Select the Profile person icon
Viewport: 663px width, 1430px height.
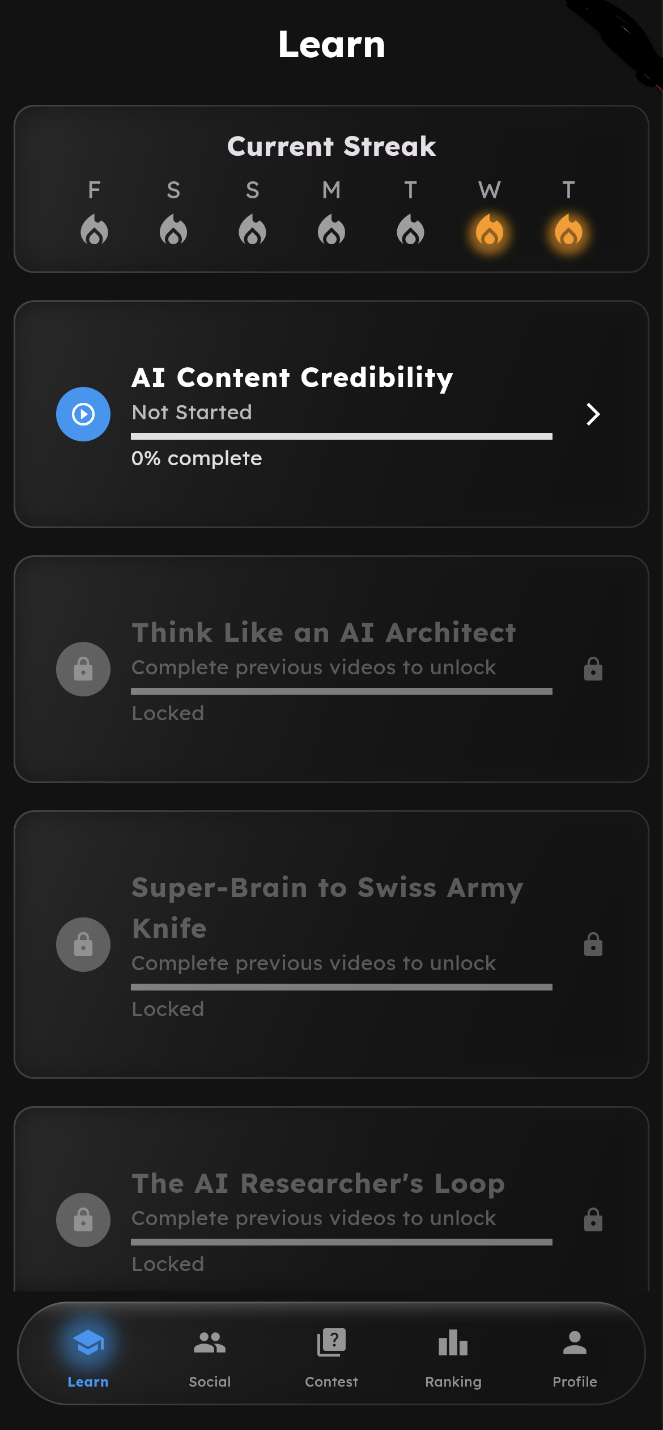point(575,1342)
